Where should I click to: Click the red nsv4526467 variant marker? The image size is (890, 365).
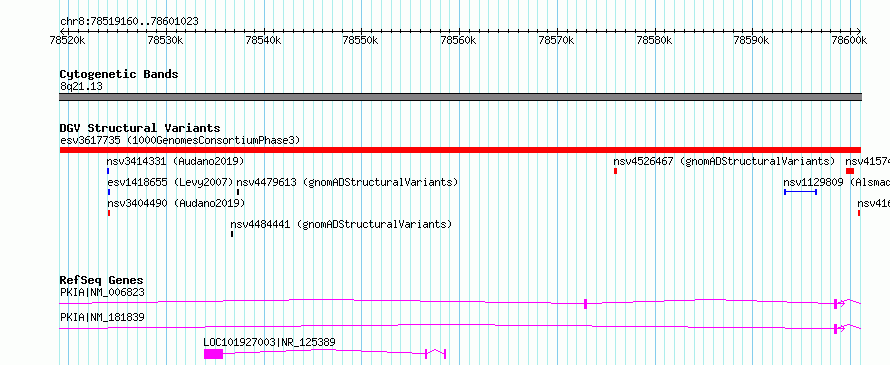[615, 171]
